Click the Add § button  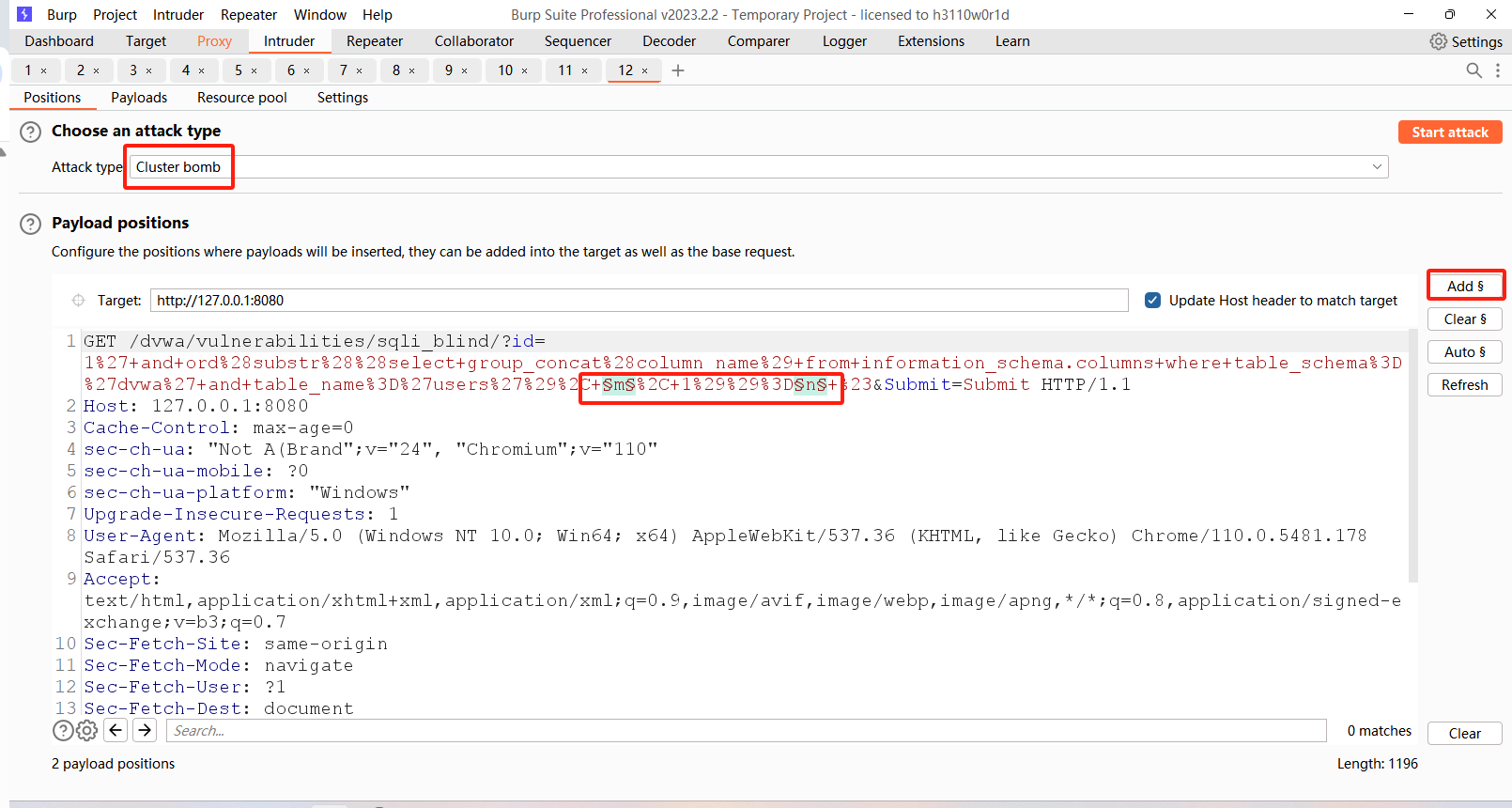click(1465, 287)
